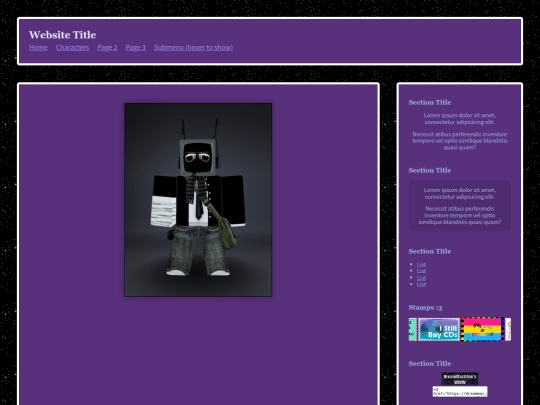The width and height of the screenshot is (540, 405).
Task: Go to the Characters page
Action: [x=72, y=48]
